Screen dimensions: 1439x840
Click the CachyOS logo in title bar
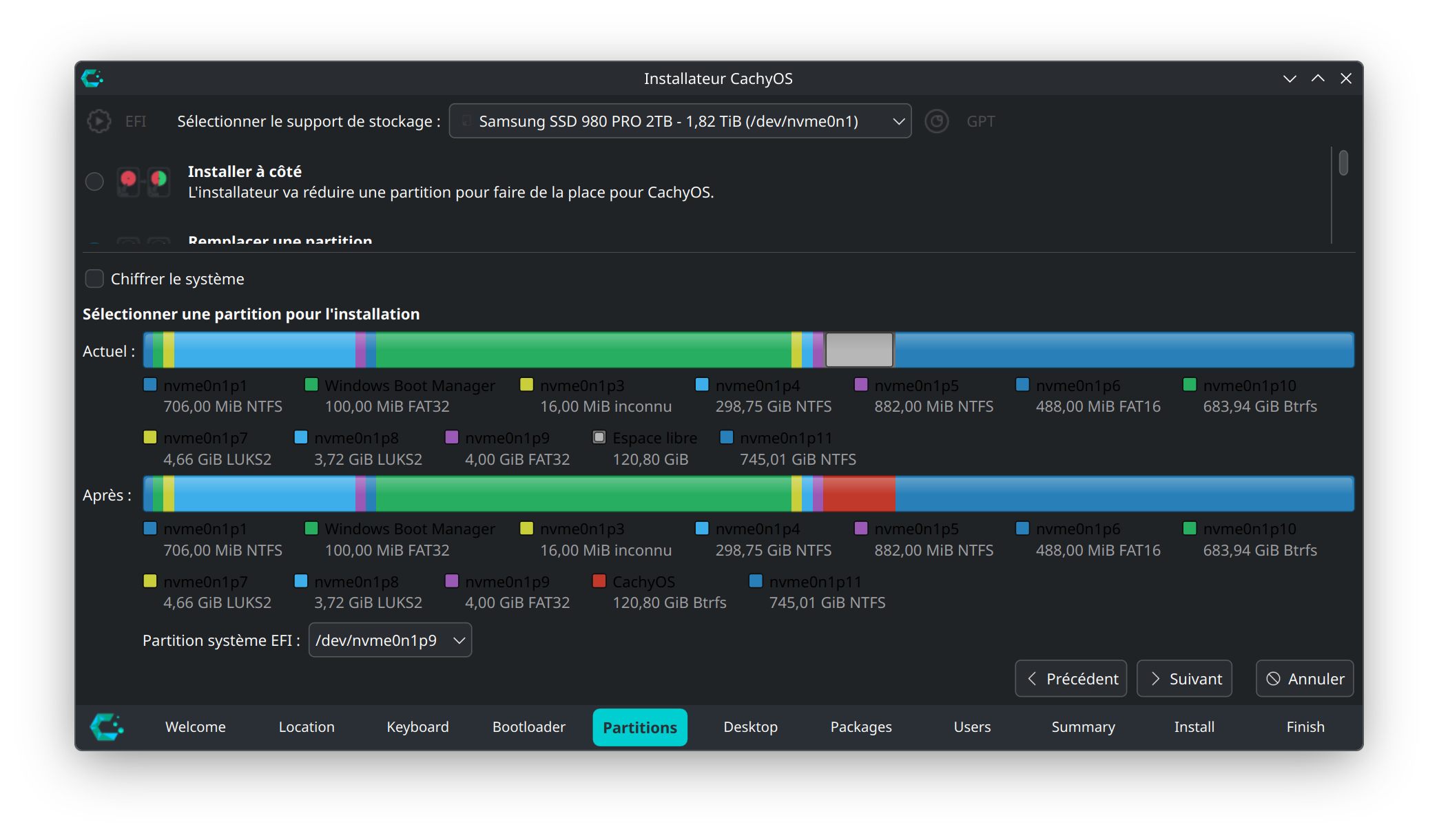[x=92, y=78]
